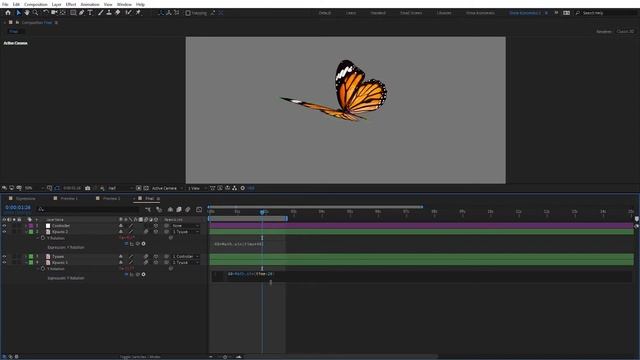
Task: Select the Clone Stamp tool
Action: click(x=109, y=13)
